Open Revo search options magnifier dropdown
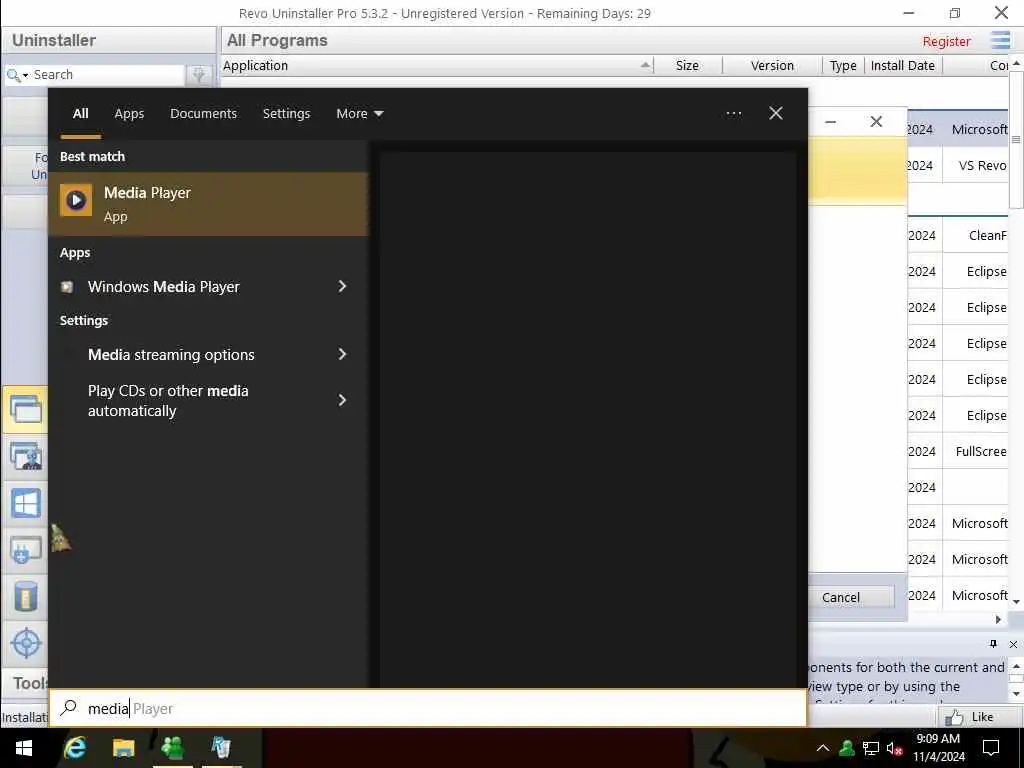1024x768 pixels. [x=17, y=75]
